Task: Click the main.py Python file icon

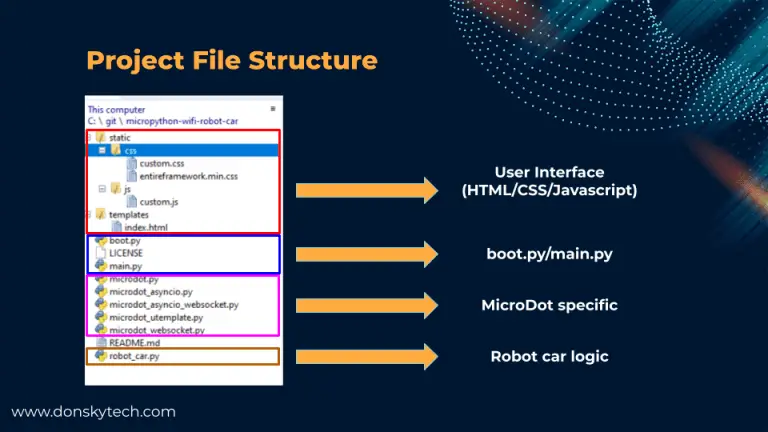Action: 100,267
